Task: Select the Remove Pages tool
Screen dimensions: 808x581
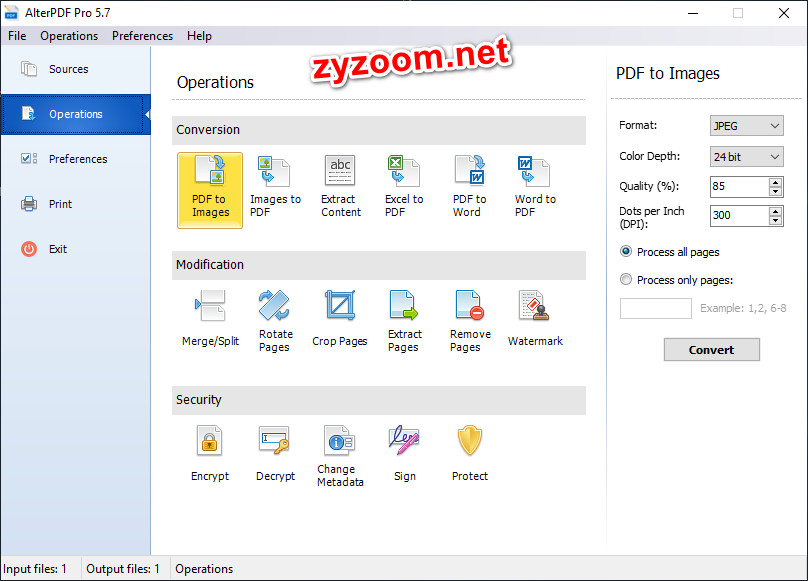Action: [469, 321]
